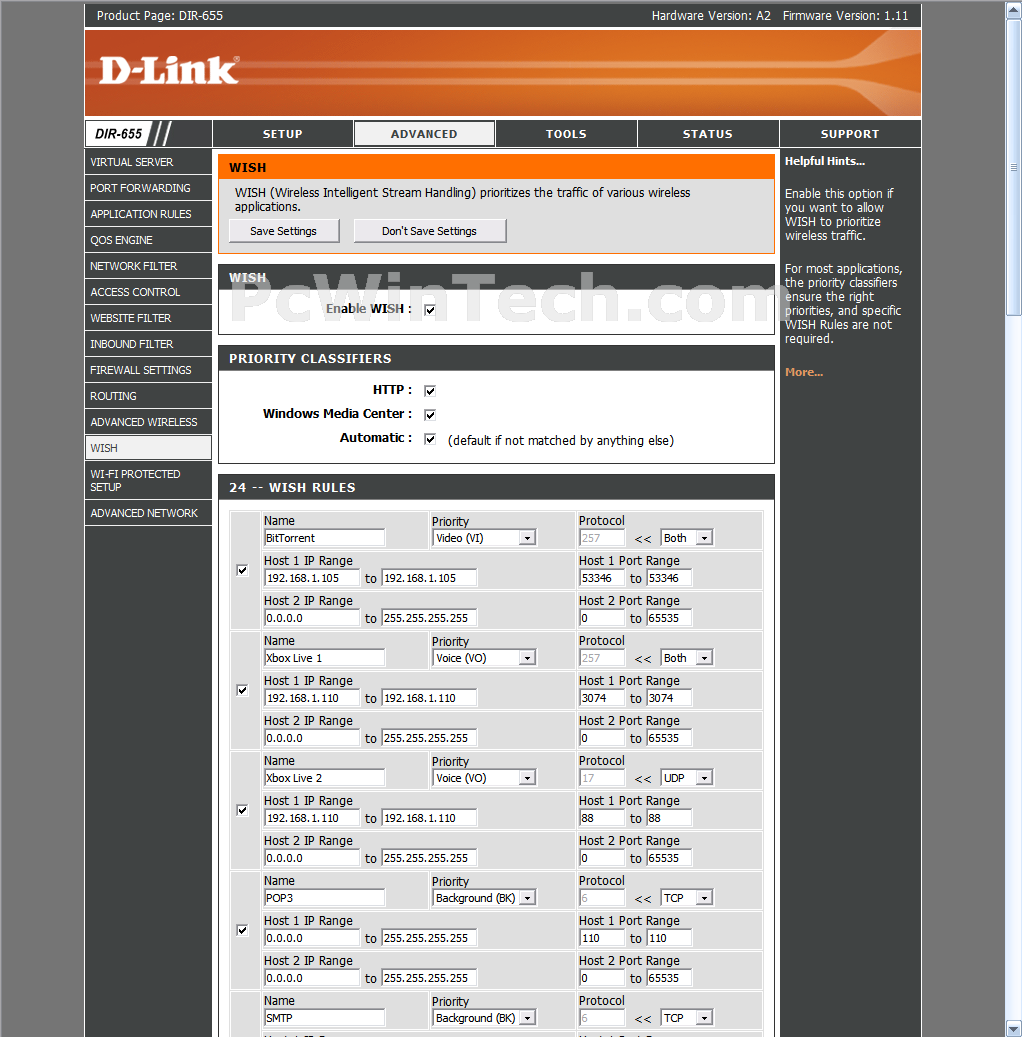This screenshot has width=1022, height=1037.
Task: Click Xbox Live 2 Host 1 port start field
Action: tap(602, 818)
